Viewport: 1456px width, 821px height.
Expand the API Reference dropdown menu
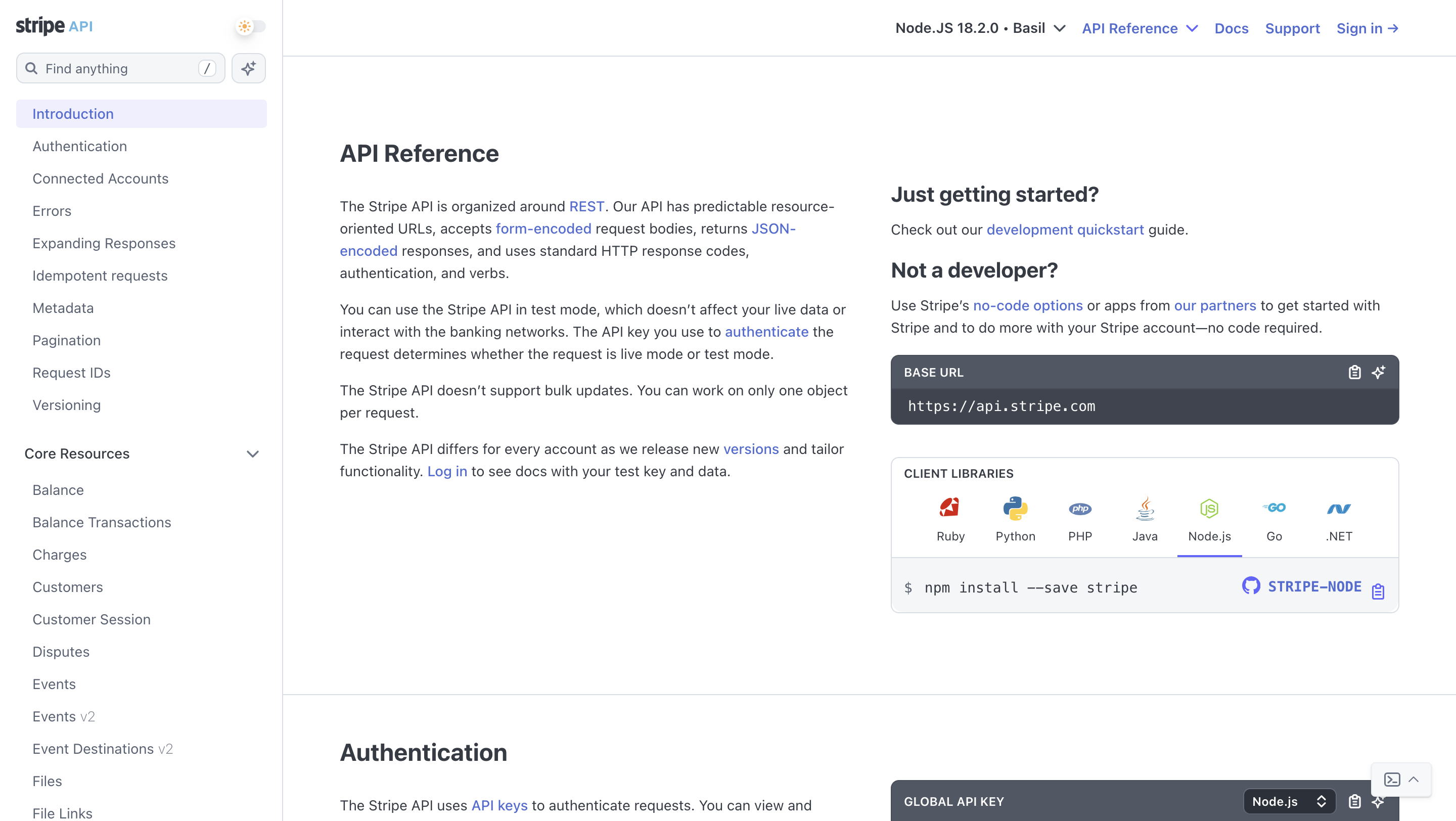1140,28
